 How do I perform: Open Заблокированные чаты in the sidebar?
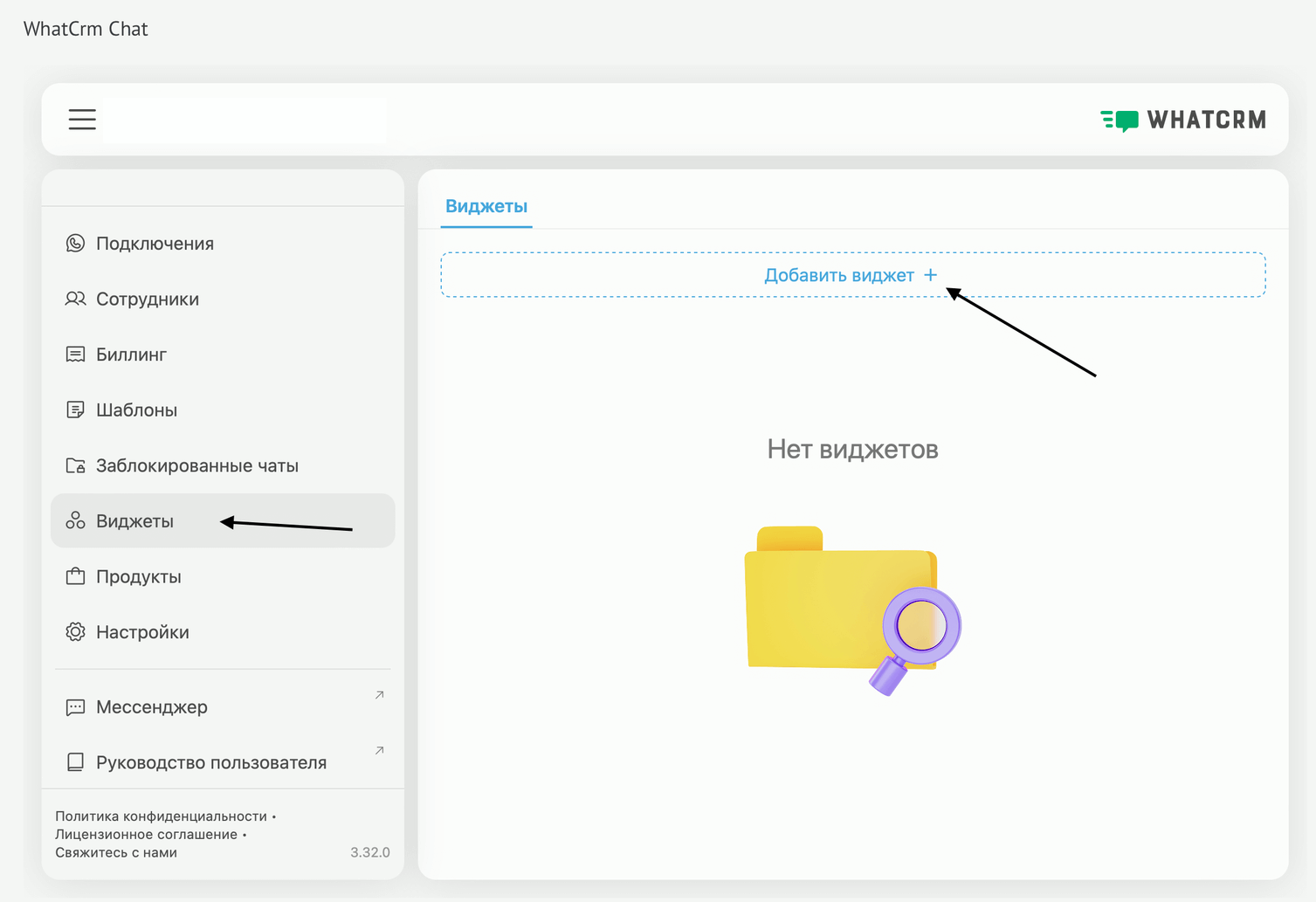tap(197, 465)
